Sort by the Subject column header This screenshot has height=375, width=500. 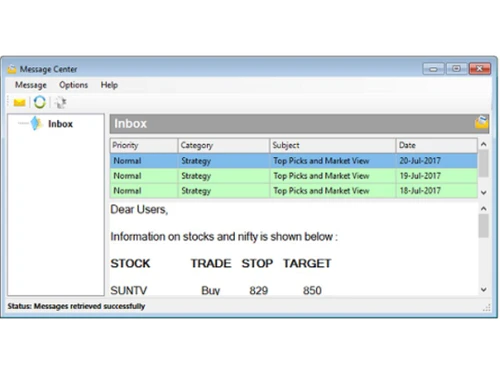pos(332,145)
